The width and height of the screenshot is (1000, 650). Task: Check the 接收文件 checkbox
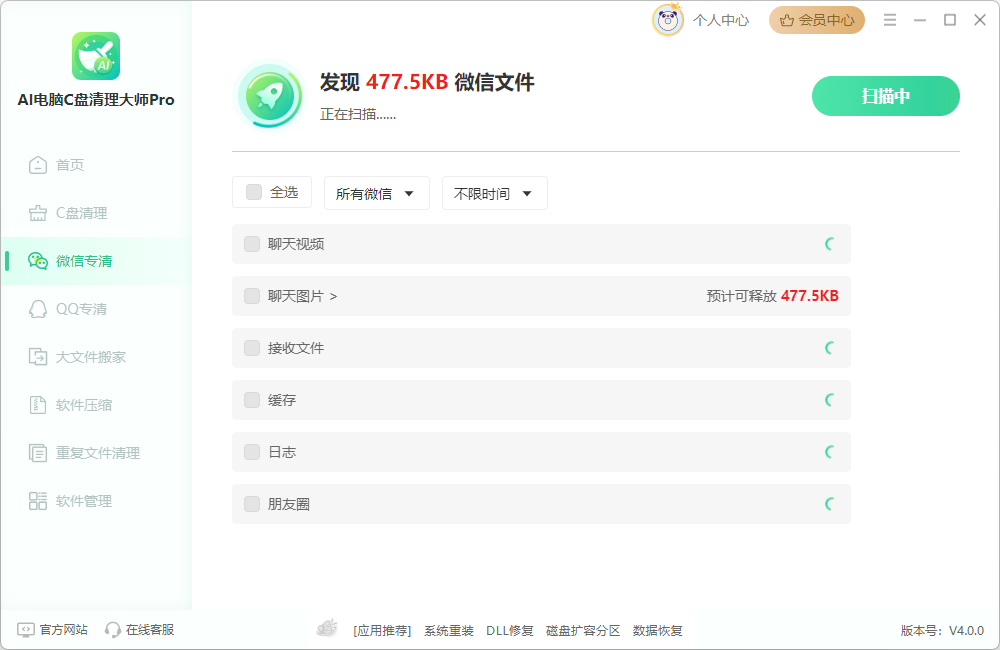tap(252, 348)
